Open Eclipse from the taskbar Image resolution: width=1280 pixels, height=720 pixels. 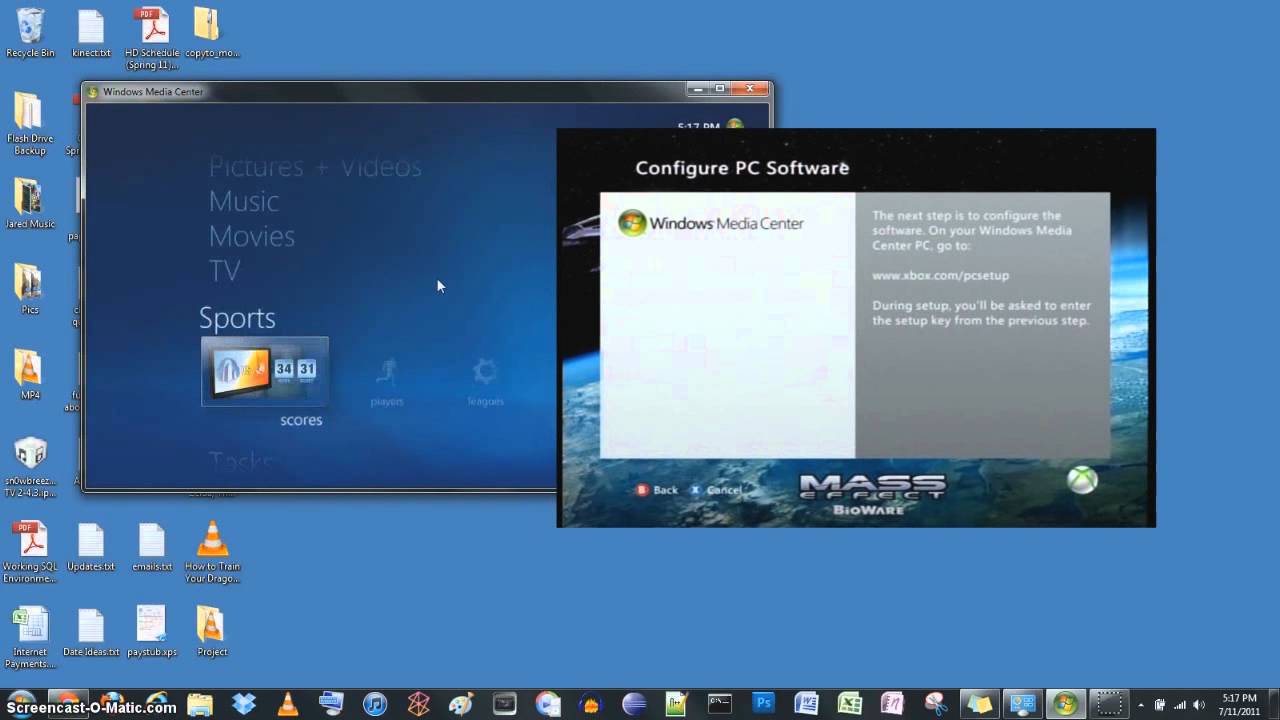(634, 703)
